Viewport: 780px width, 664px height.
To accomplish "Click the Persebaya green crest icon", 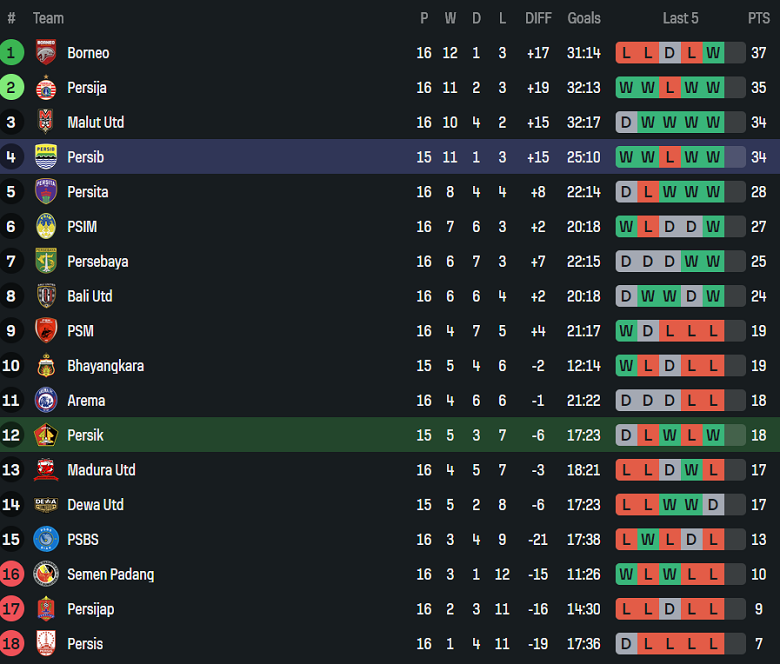I will coord(45,261).
